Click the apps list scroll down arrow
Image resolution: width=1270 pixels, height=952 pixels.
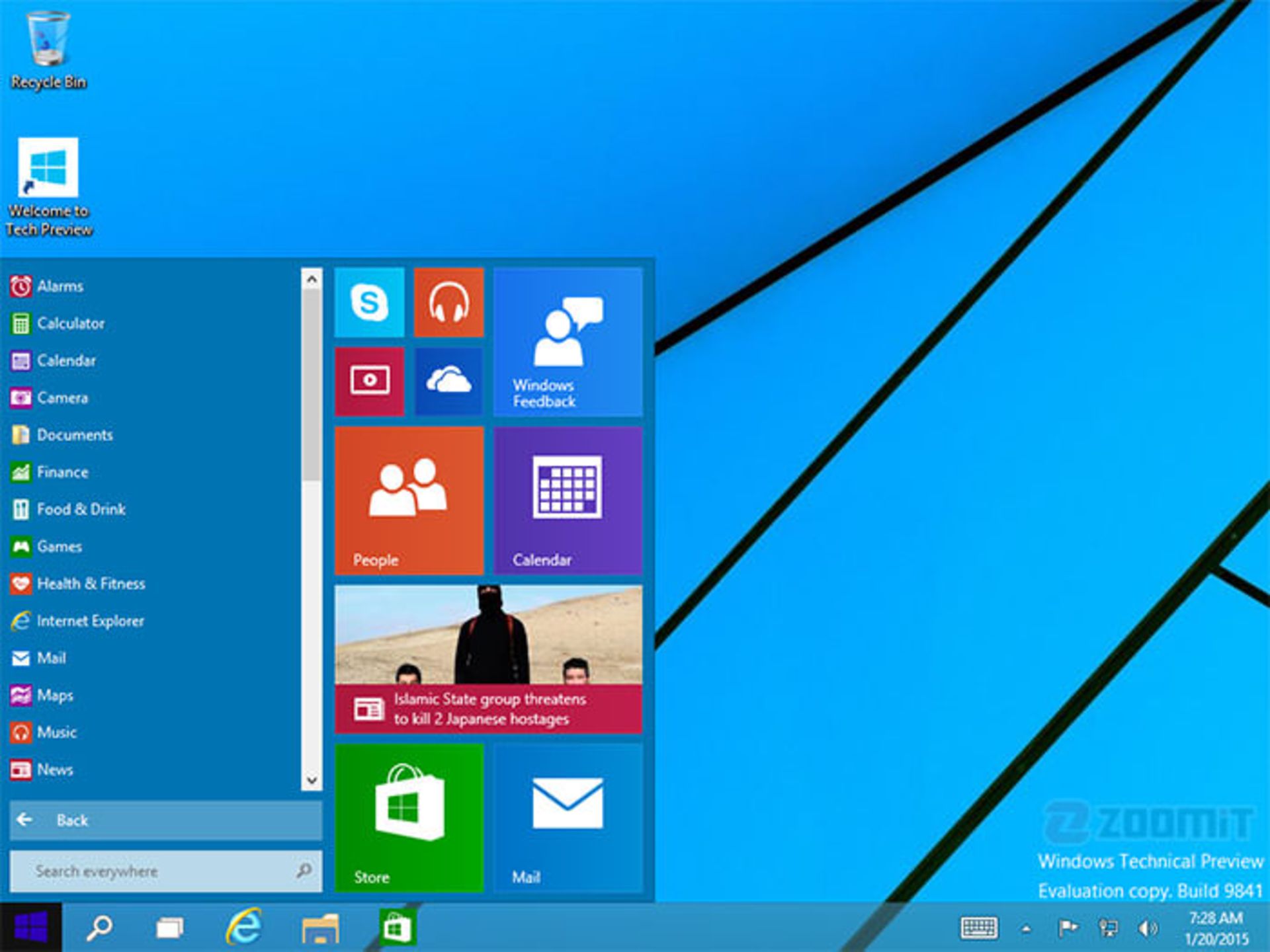pos(312,780)
